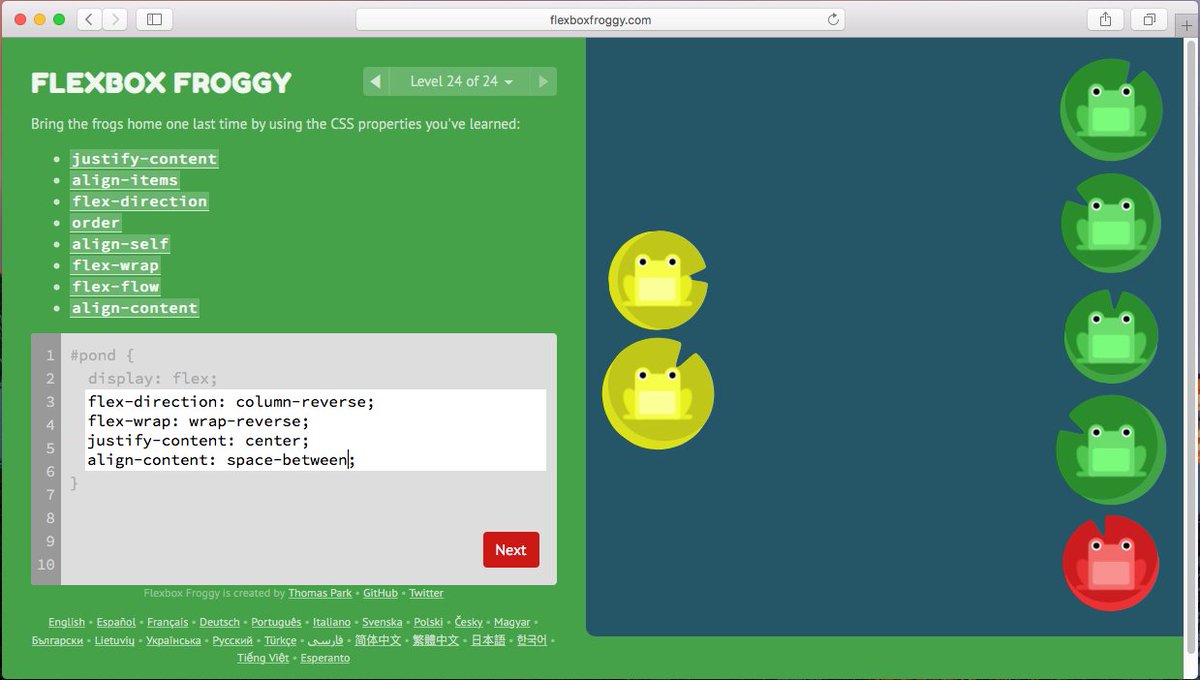This screenshot has width=1200, height=680.
Task: Switch language to English
Action: (67, 622)
